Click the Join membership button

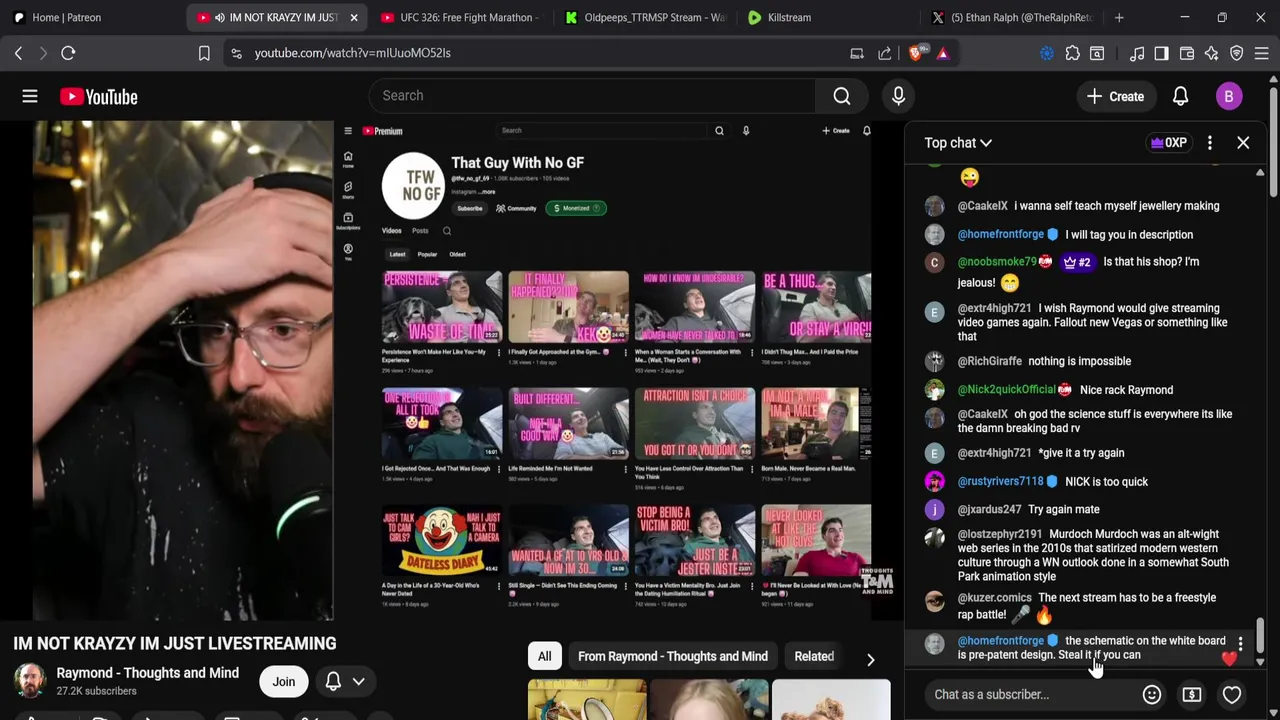point(284,682)
